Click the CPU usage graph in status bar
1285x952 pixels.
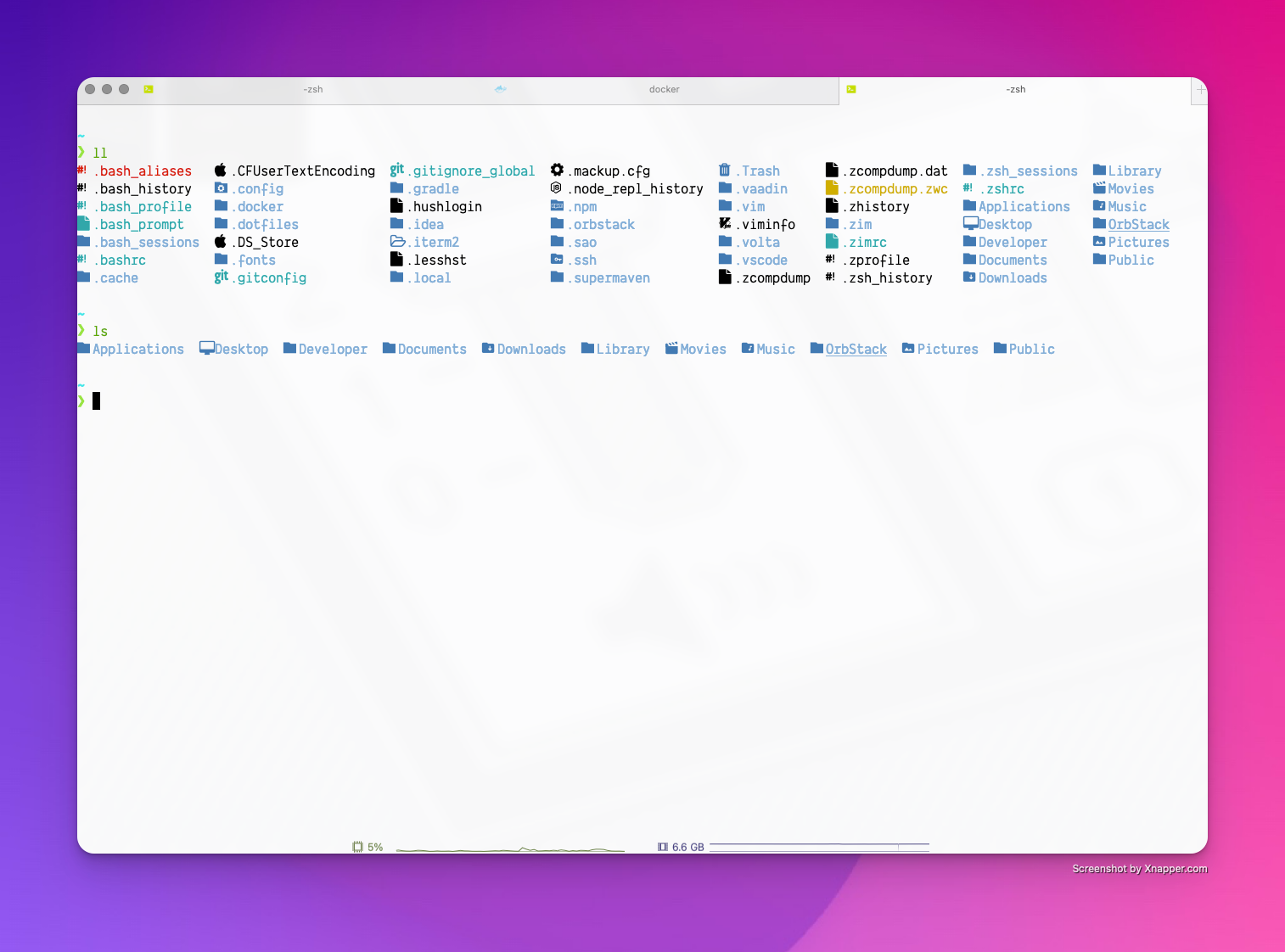tap(510, 848)
